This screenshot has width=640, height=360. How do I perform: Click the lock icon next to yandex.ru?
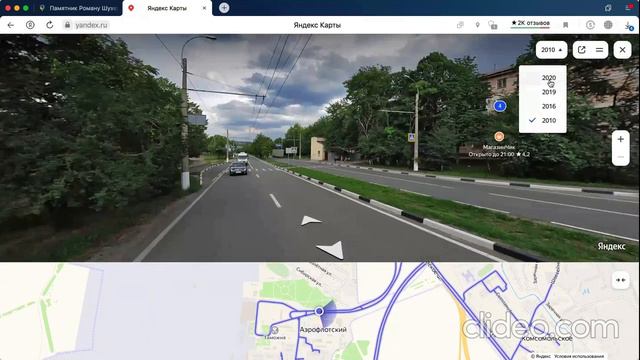point(67,25)
